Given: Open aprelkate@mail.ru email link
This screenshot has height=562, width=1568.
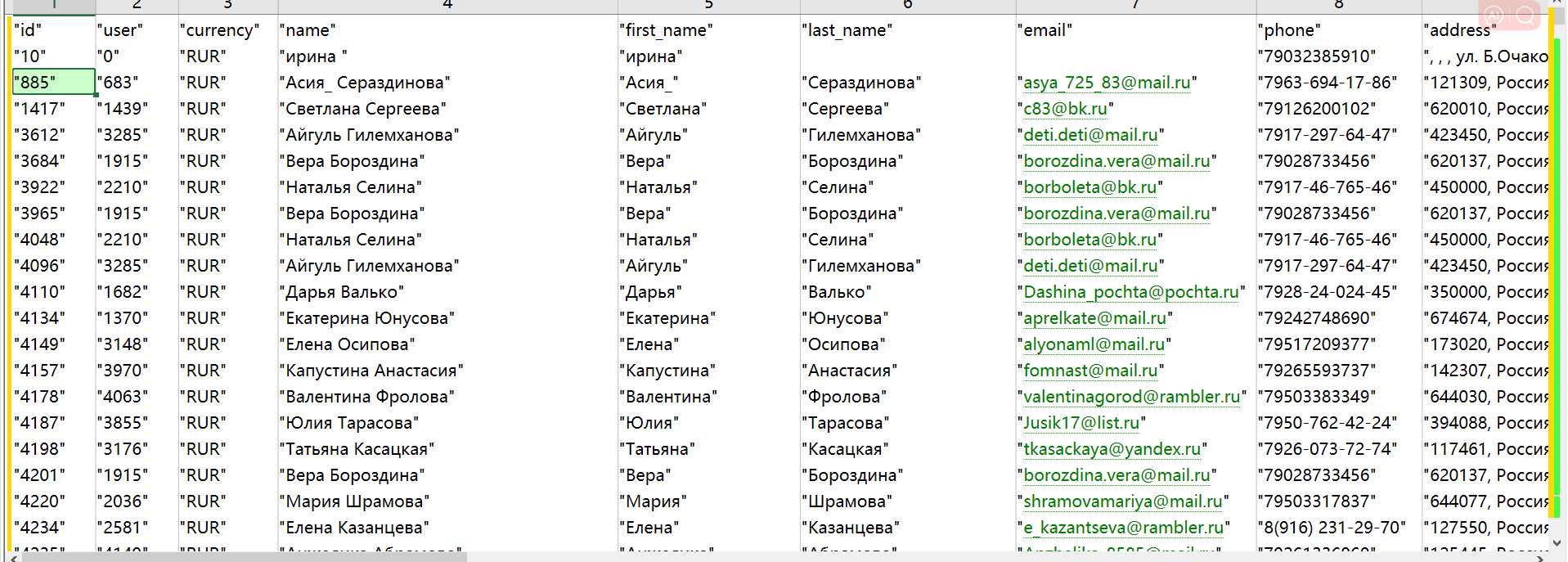Looking at the screenshot, I should pos(1094,318).
